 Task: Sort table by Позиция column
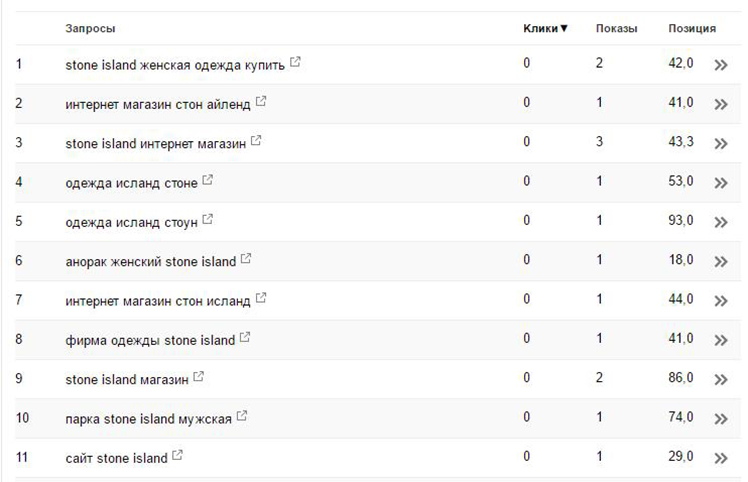[x=692, y=29]
